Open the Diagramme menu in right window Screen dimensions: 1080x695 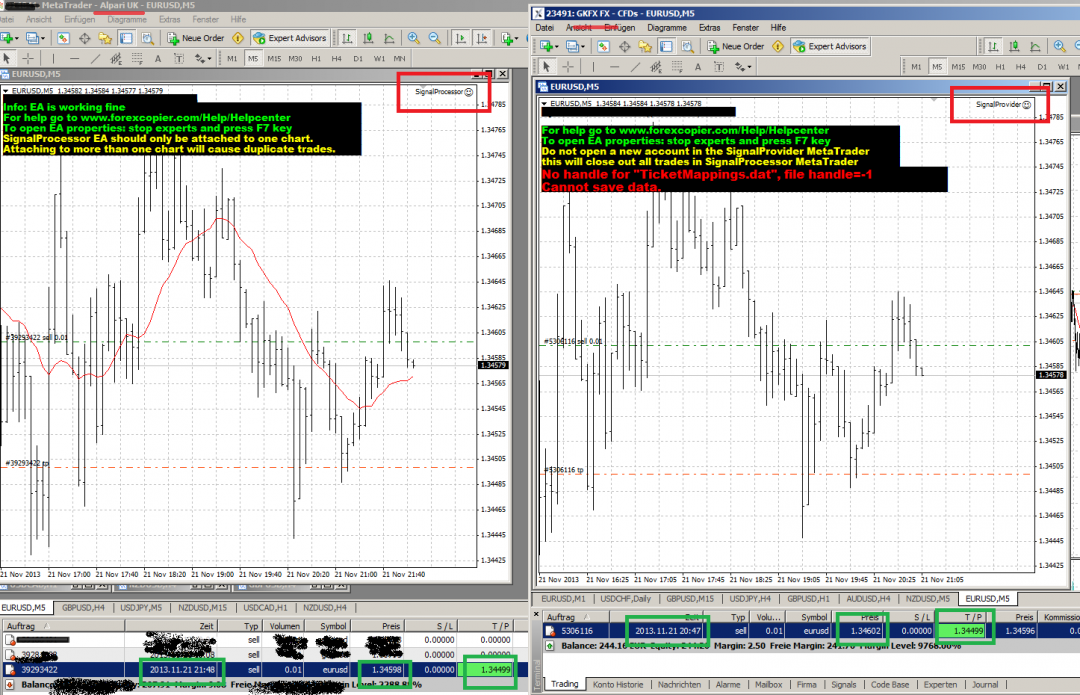[666, 27]
